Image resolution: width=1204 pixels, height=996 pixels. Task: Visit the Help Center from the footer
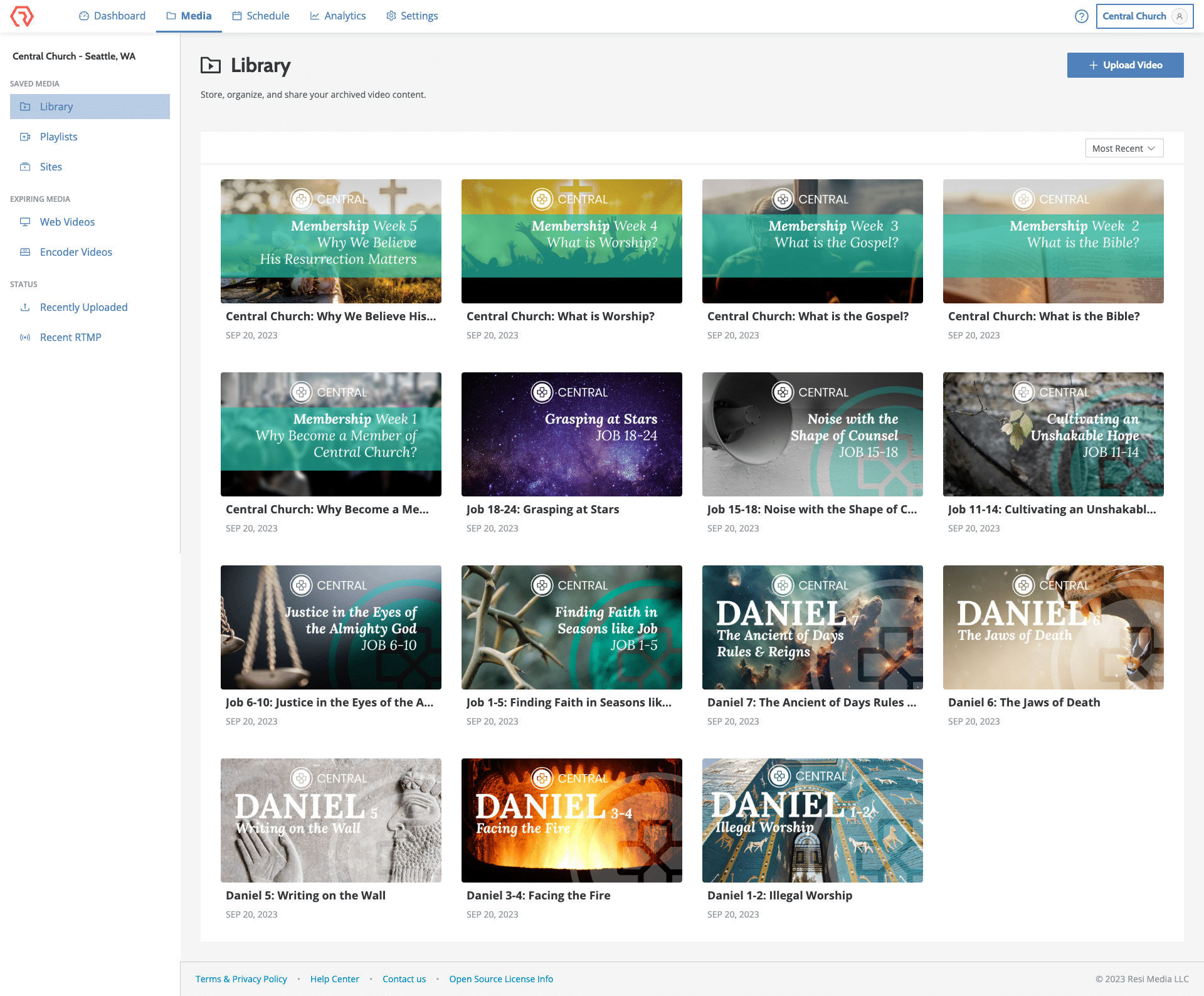click(x=334, y=978)
